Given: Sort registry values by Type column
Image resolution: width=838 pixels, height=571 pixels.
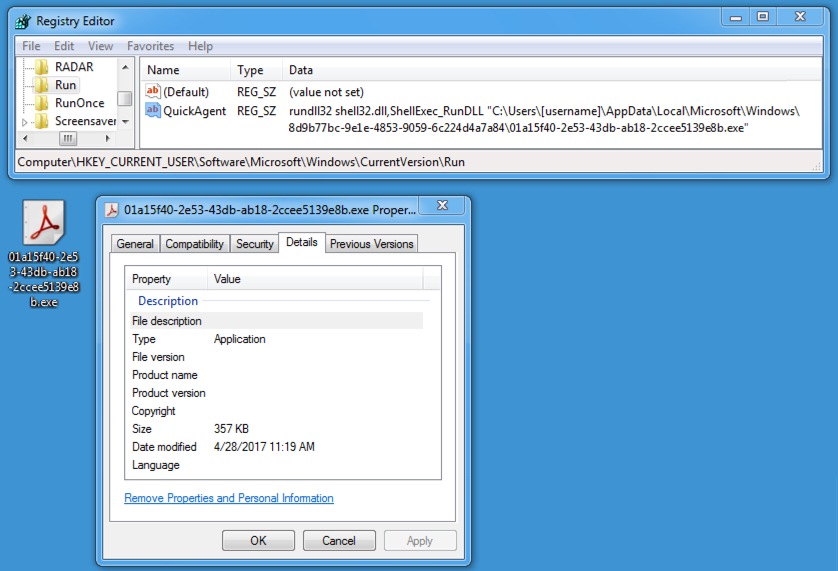Looking at the screenshot, I should click(257, 70).
